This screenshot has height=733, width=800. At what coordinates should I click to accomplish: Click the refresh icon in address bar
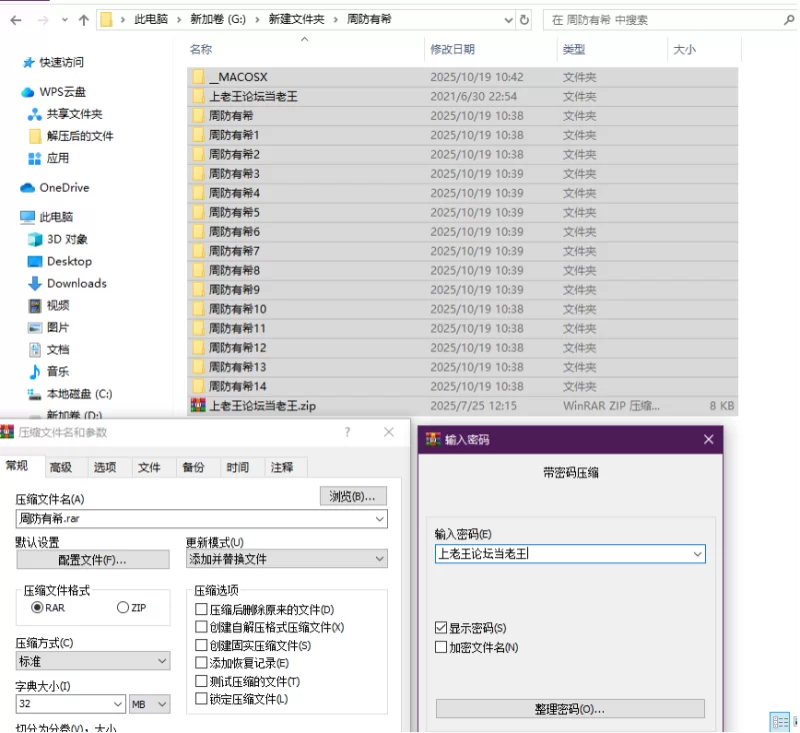524,20
